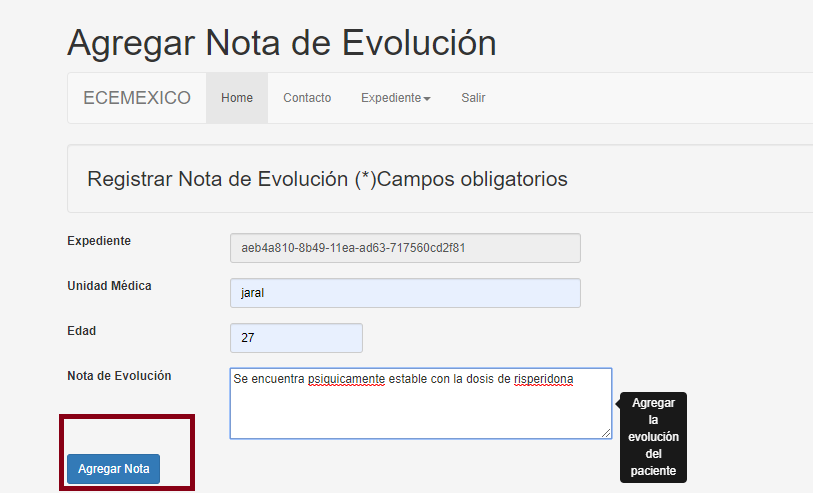
Task: Open the Home menu item
Action: click(237, 98)
